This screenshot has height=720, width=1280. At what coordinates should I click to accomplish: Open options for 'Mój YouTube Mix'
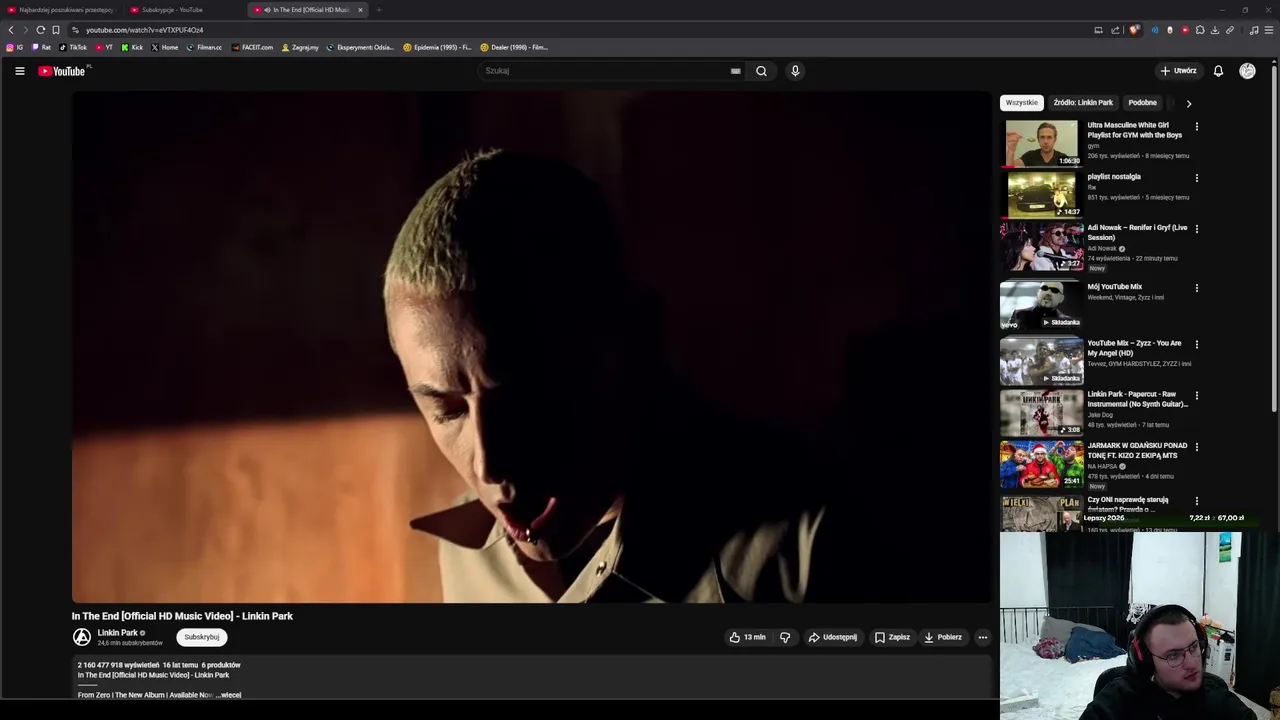point(1196,288)
